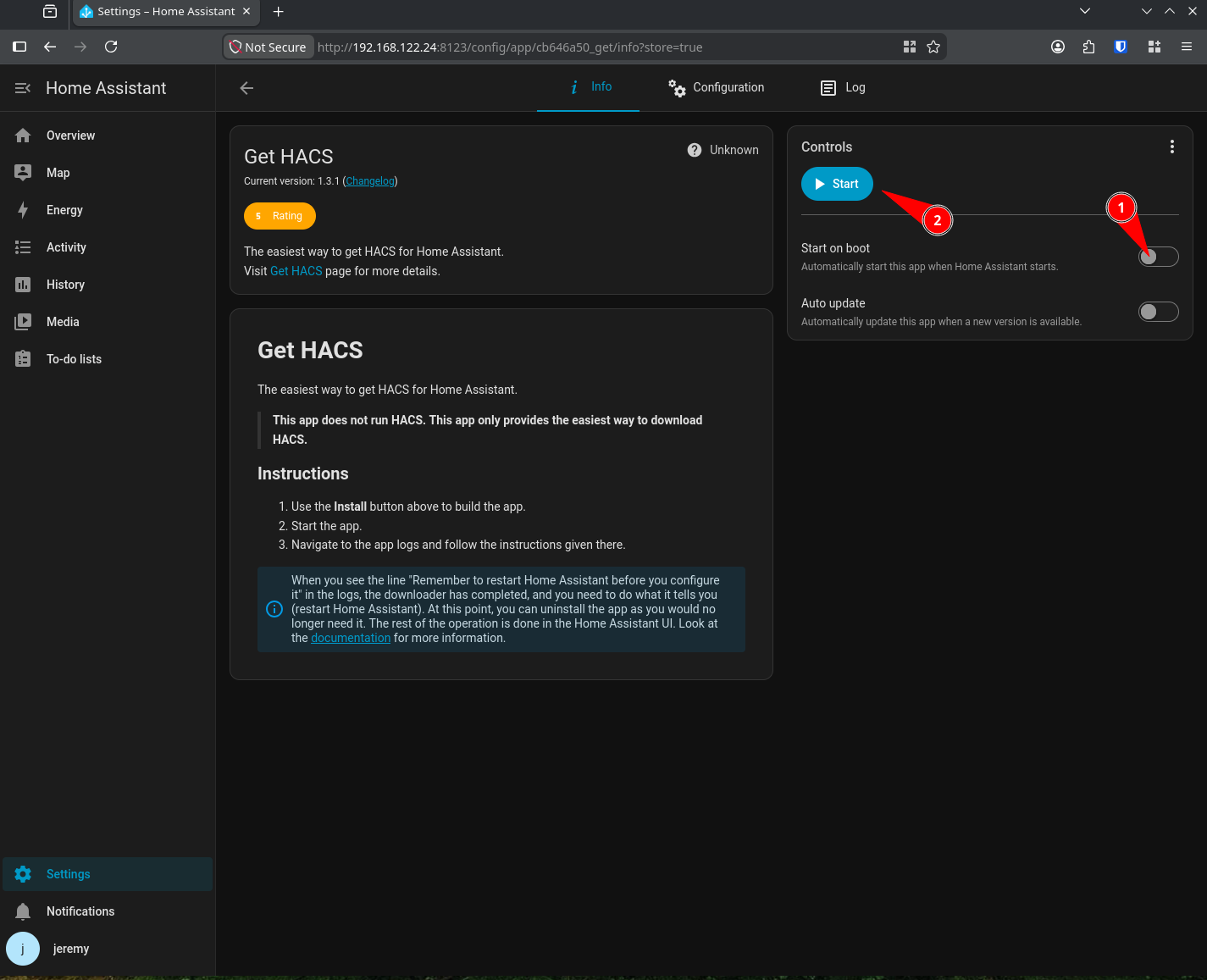The width and height of the screenshot is (1207, 980).
Task: Open the Firefox account profile icon
Action: pos(1058,47)
